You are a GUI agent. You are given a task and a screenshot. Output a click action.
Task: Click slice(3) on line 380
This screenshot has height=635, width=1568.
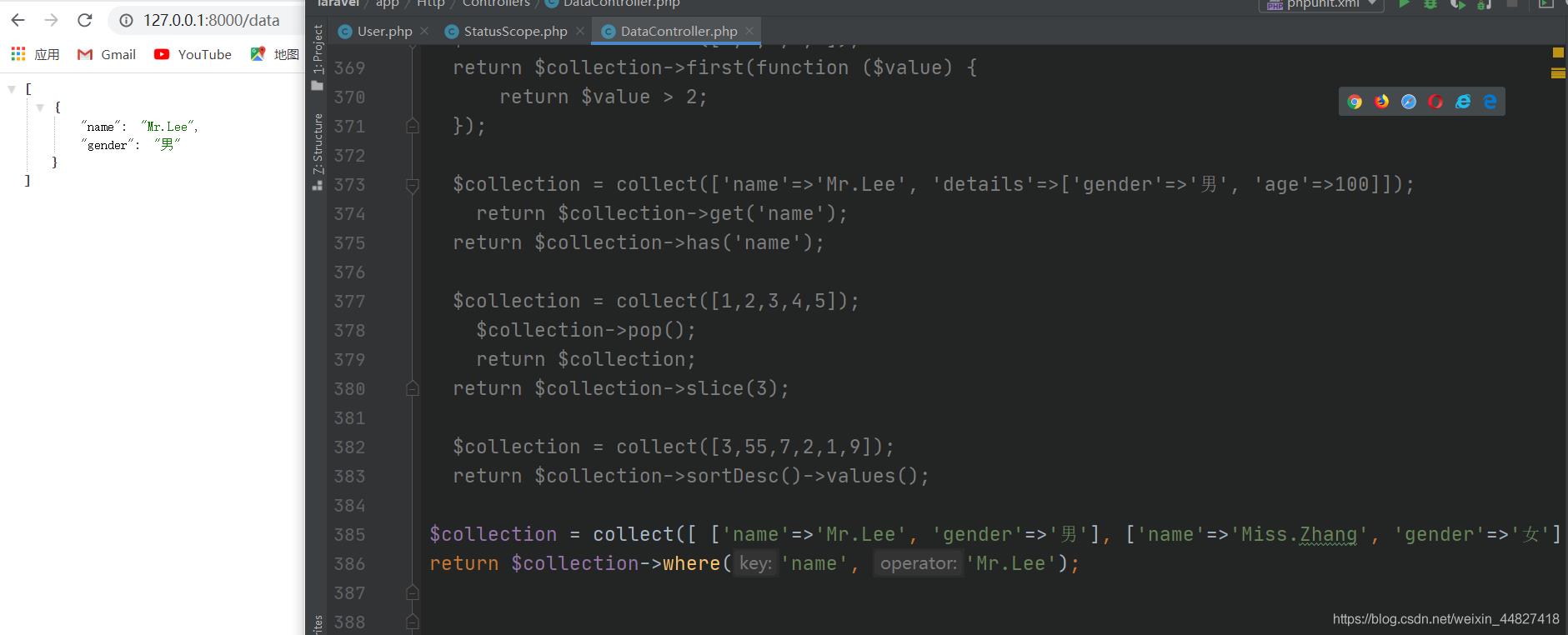point(732,388)
